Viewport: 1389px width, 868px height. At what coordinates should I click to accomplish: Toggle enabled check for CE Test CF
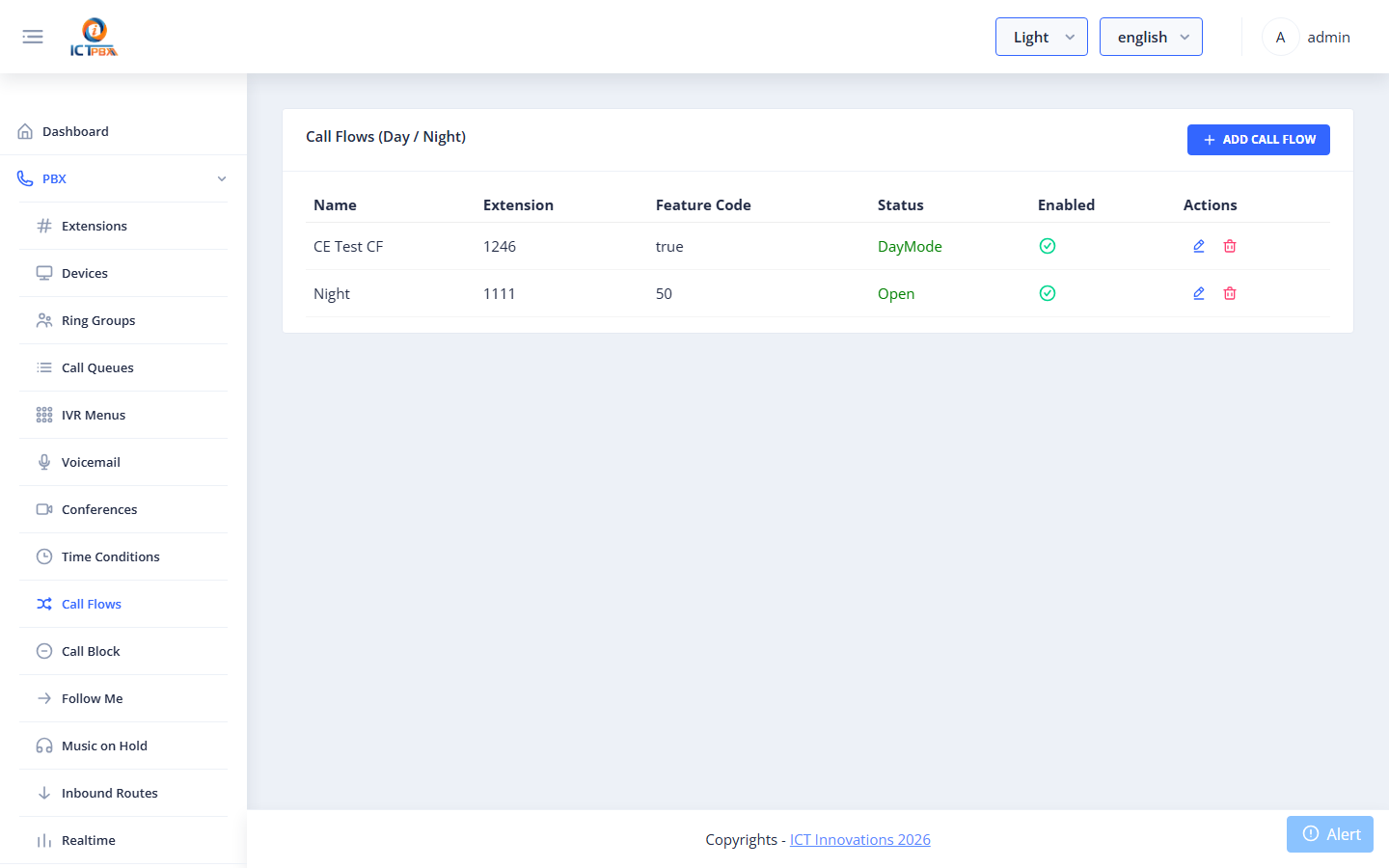1048,246
